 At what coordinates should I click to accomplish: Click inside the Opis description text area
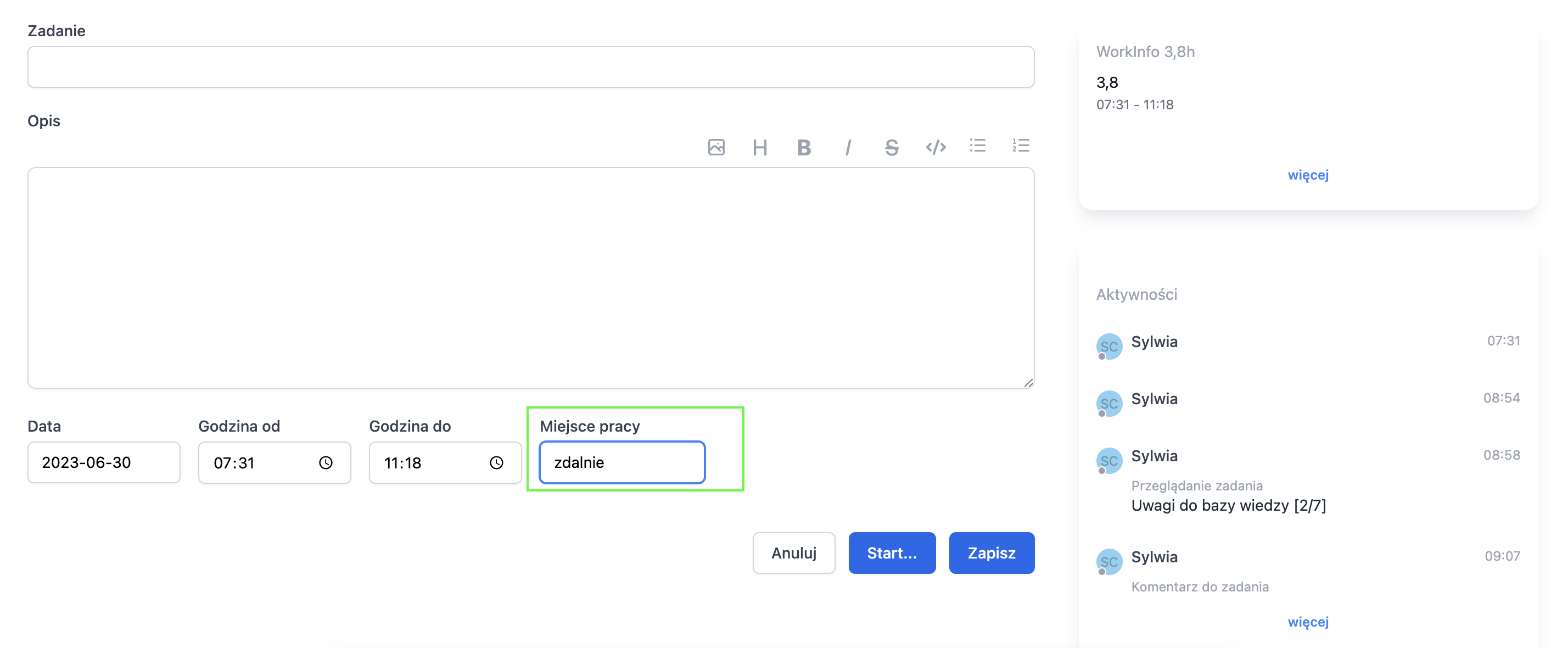[531, 278]
